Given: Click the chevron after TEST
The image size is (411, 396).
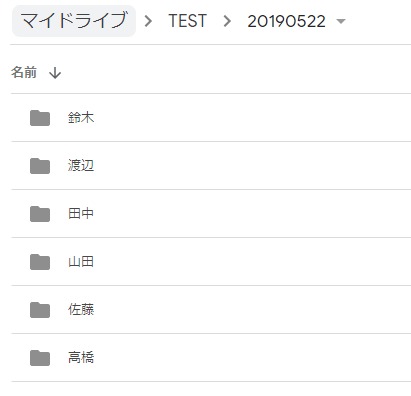Looking at the screenshot, I should click(227, 21).
